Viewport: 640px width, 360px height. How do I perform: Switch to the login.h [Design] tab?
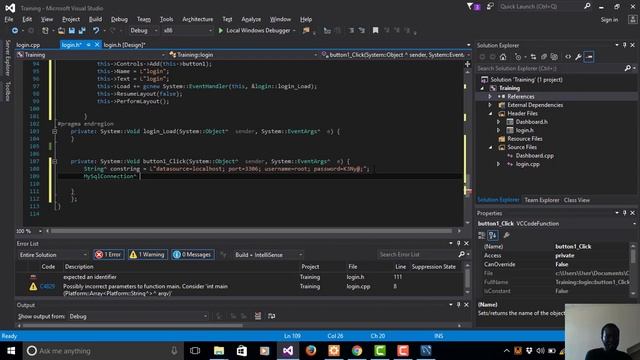(x=124, y=45)
